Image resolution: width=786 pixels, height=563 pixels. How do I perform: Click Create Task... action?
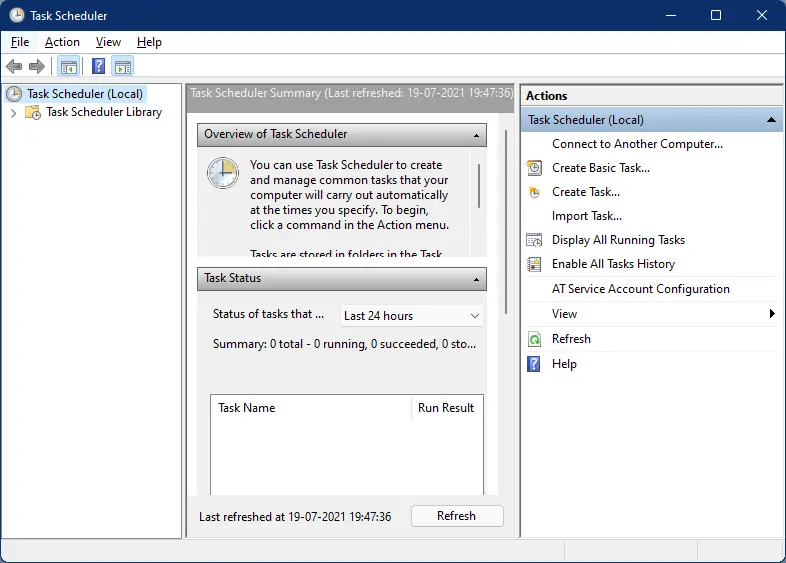[585, 192]
